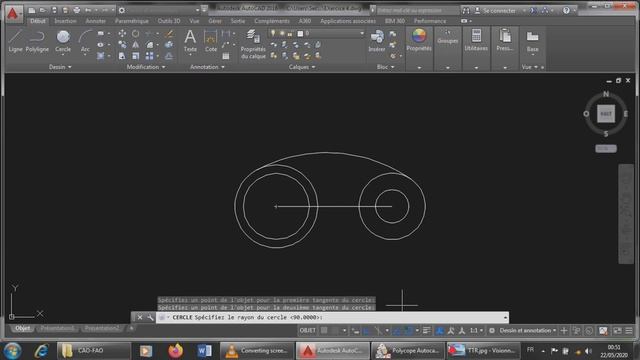Viewport: 640px width, 360px height.
Task: Select the Texte annotation tool
Action: click(190, 41)
